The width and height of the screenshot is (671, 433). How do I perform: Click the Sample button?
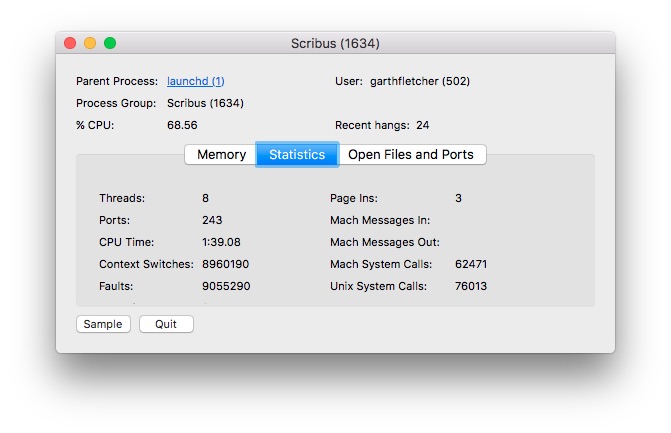click(103, 324)
